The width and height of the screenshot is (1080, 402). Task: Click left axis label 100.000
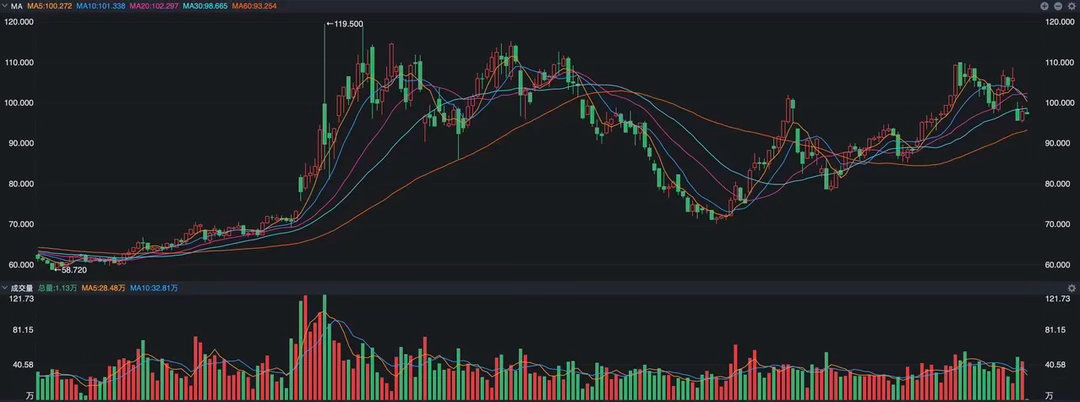(x=19, y=103)
